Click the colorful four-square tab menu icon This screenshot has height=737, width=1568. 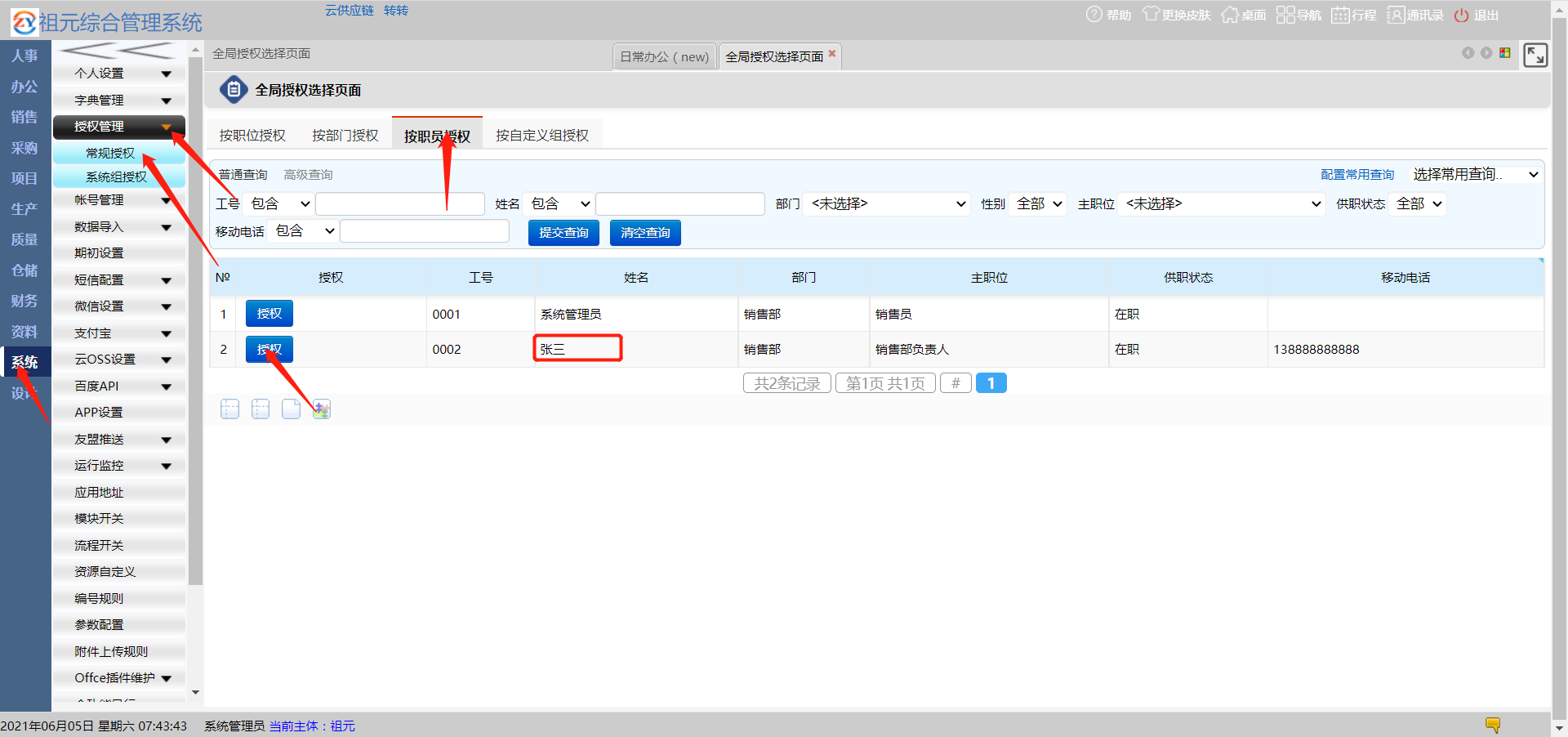[x=1505, y=53]
